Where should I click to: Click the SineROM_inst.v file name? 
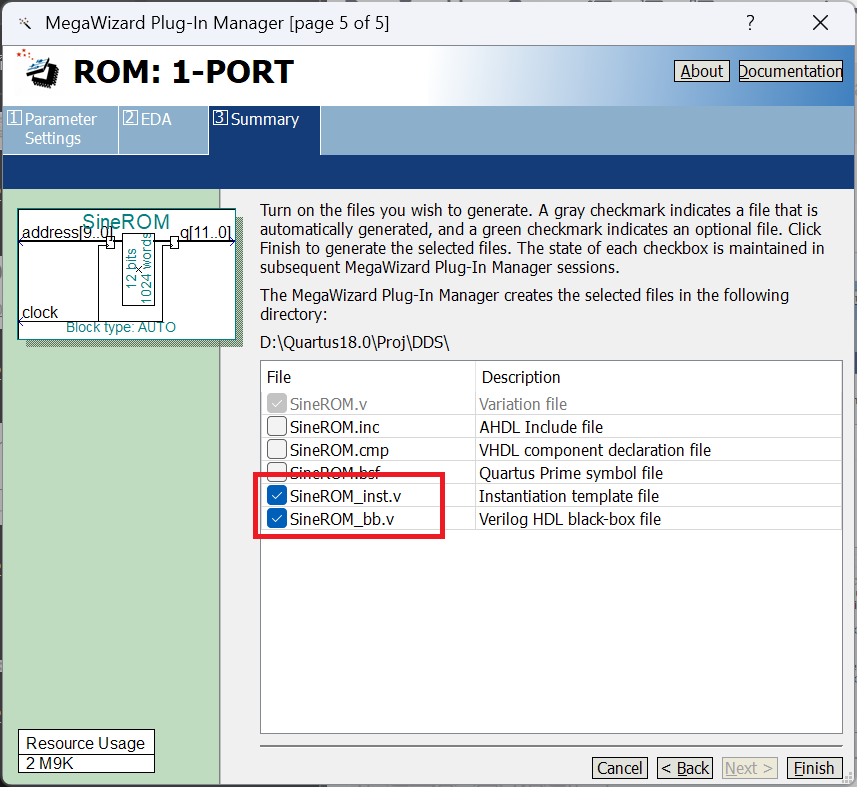click(345, 496)
